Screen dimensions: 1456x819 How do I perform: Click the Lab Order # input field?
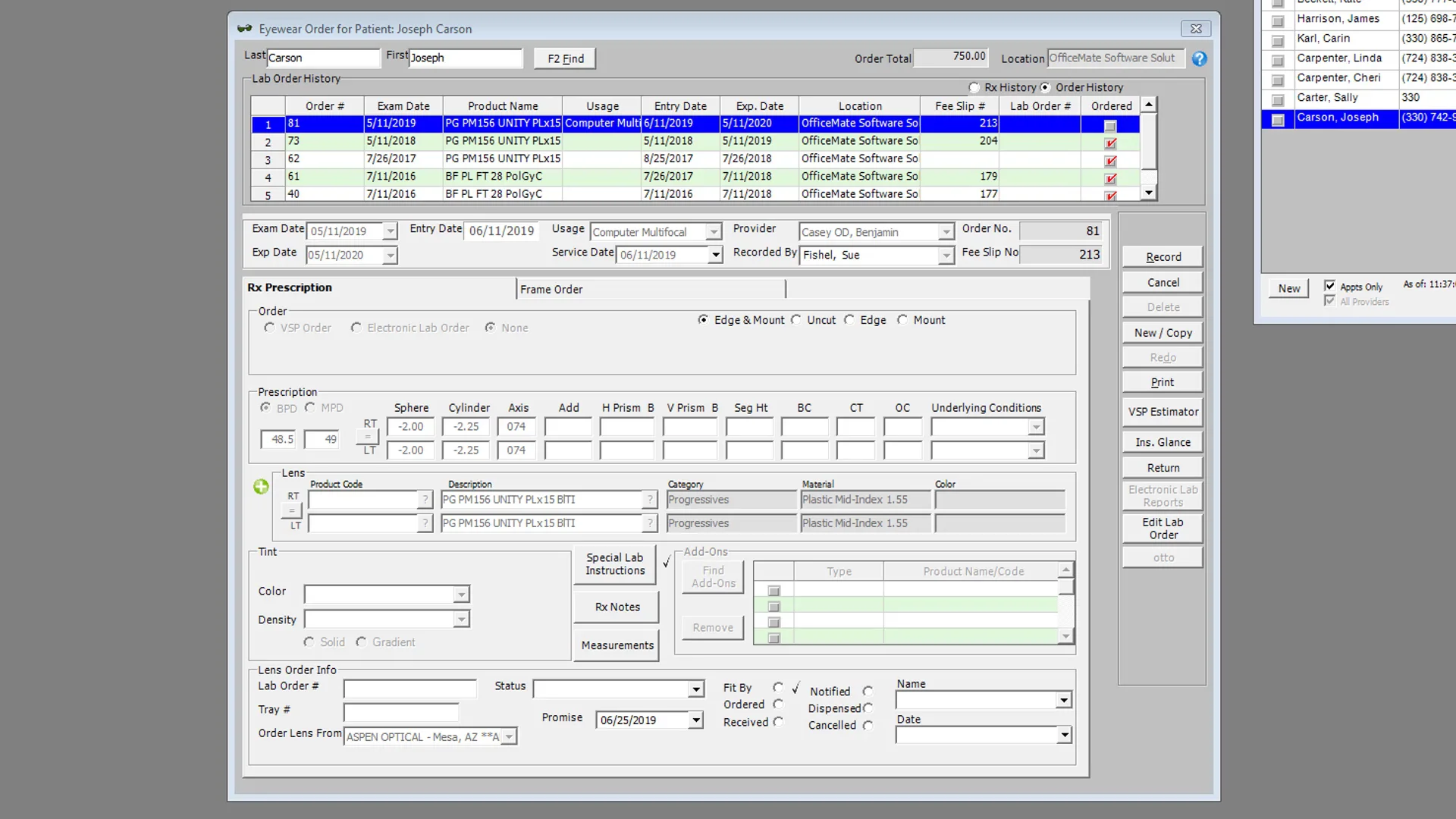point(409,689)
